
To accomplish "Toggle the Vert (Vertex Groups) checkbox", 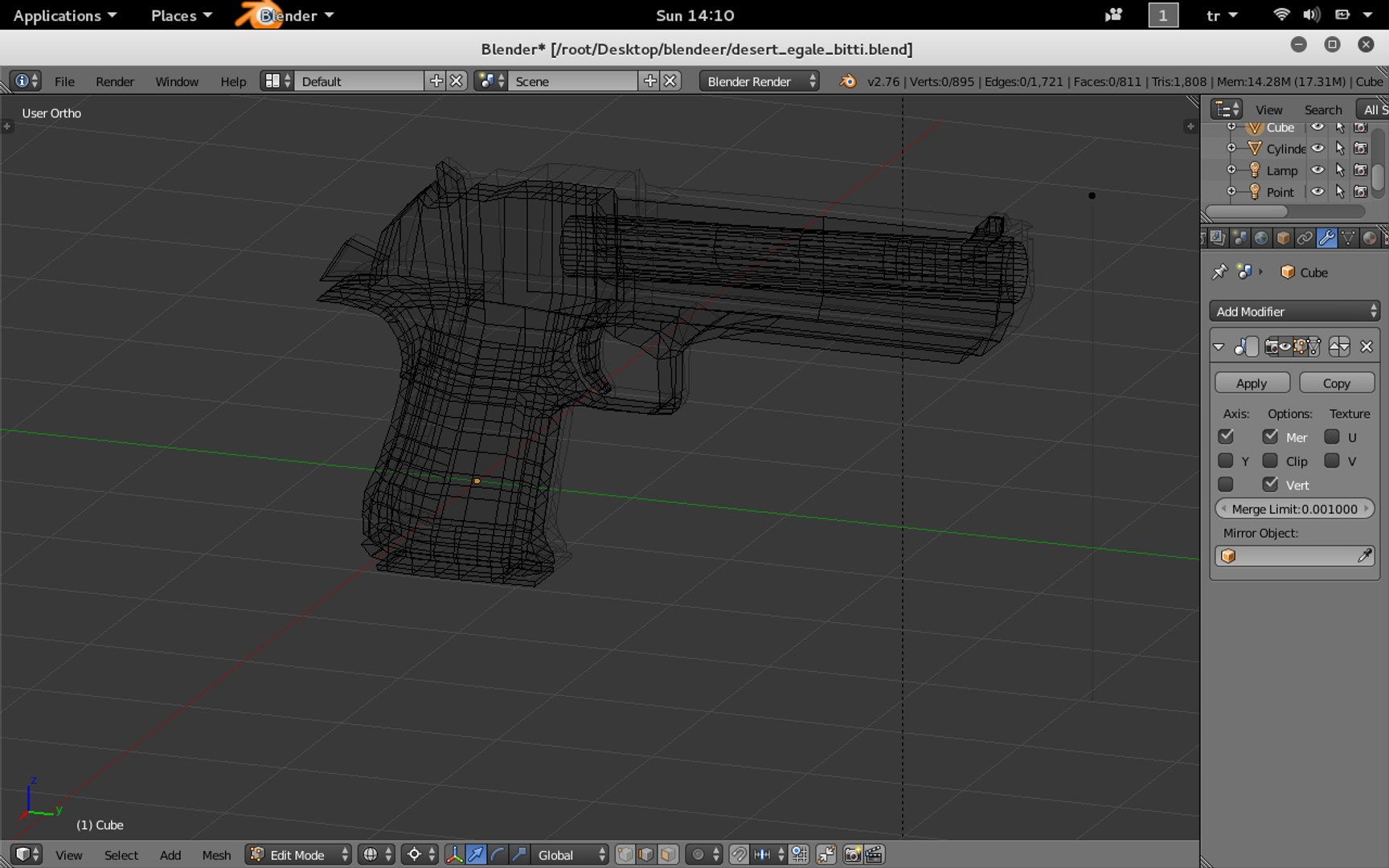I will (1270, 484).
